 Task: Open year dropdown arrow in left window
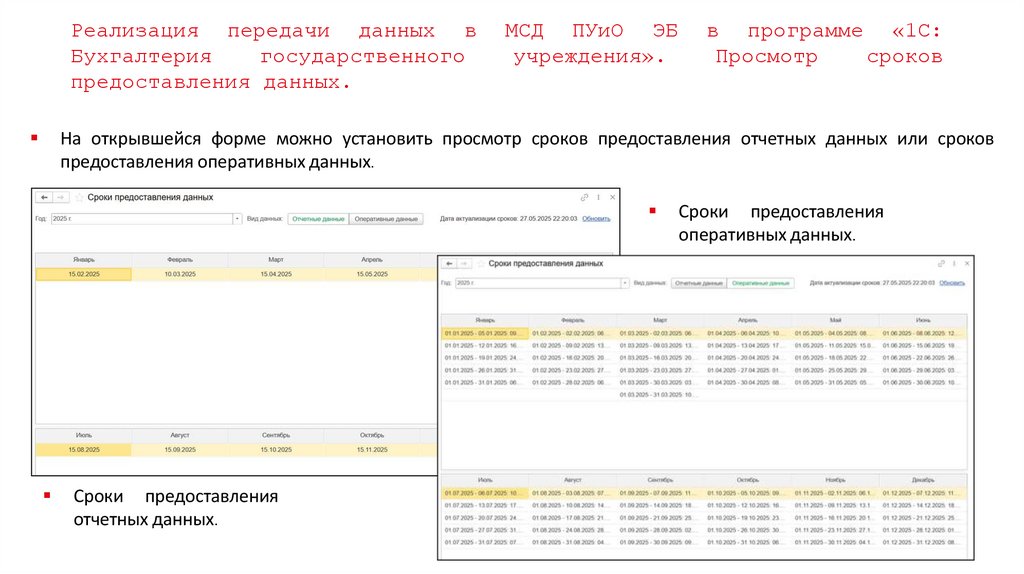tap(237, 219)
